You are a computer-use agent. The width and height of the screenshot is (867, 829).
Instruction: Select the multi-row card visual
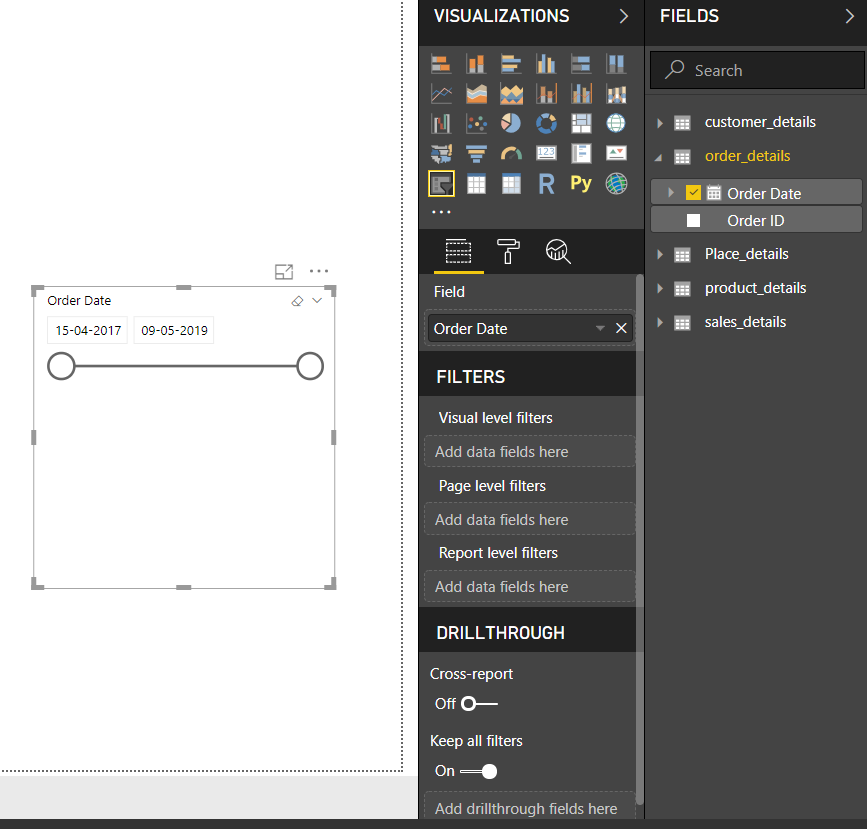coord(581,153)
